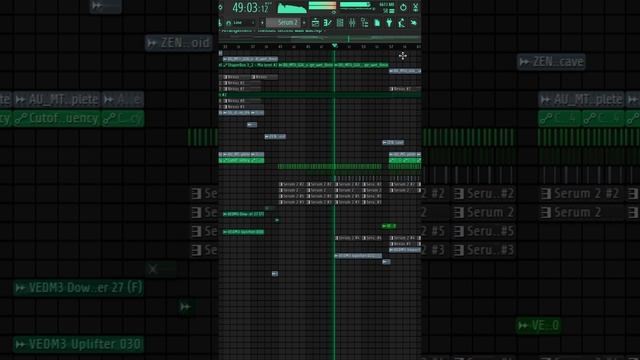Click the arrow icon at the toolbar's right end
Viewport: 640px width, 360px height.
tap(413, 23)
